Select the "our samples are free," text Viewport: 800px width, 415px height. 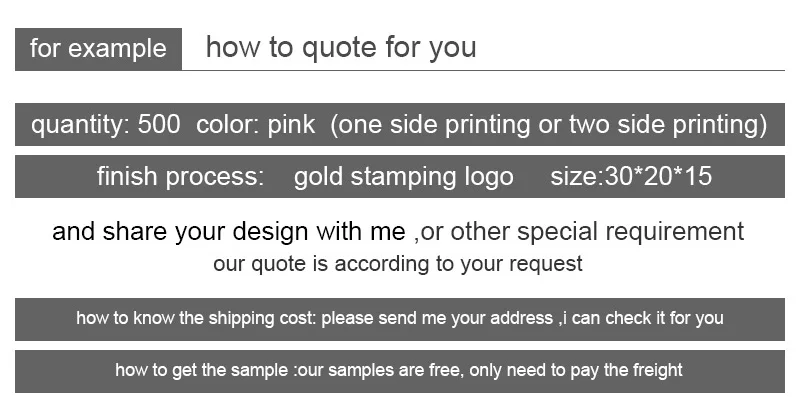[378, 370]
